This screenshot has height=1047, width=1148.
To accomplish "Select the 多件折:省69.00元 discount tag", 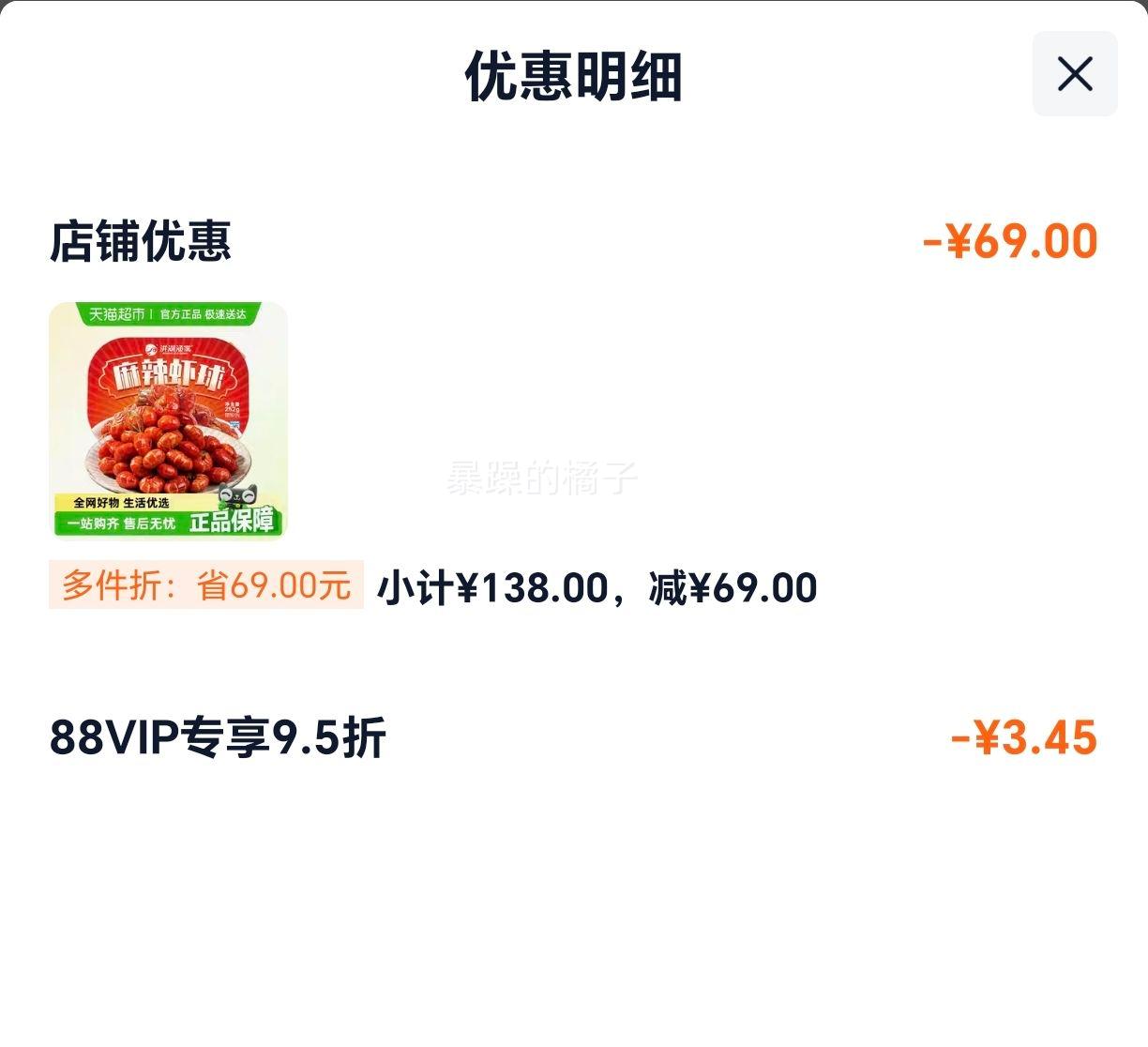I will [x=206, y=585].
